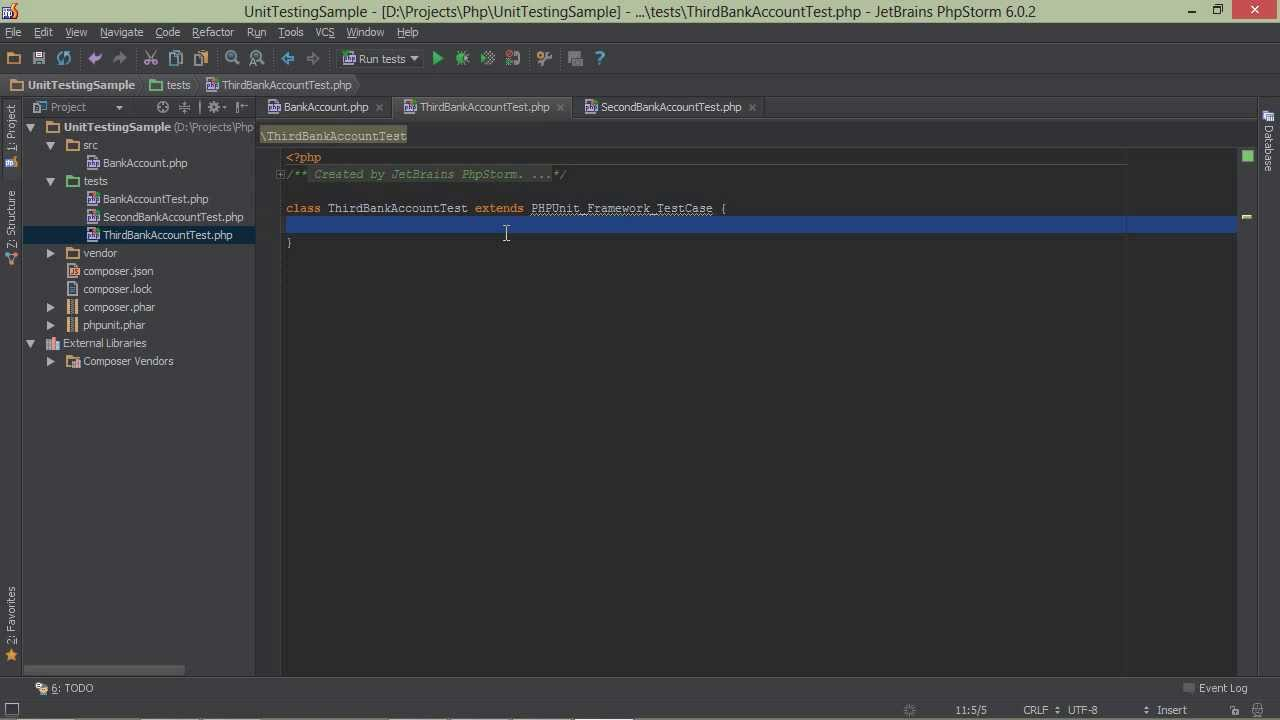The height and width of the screenshot is (720, 1280).
Task: Close the BankAccount.php tab
Action: [x=379, y=107]
